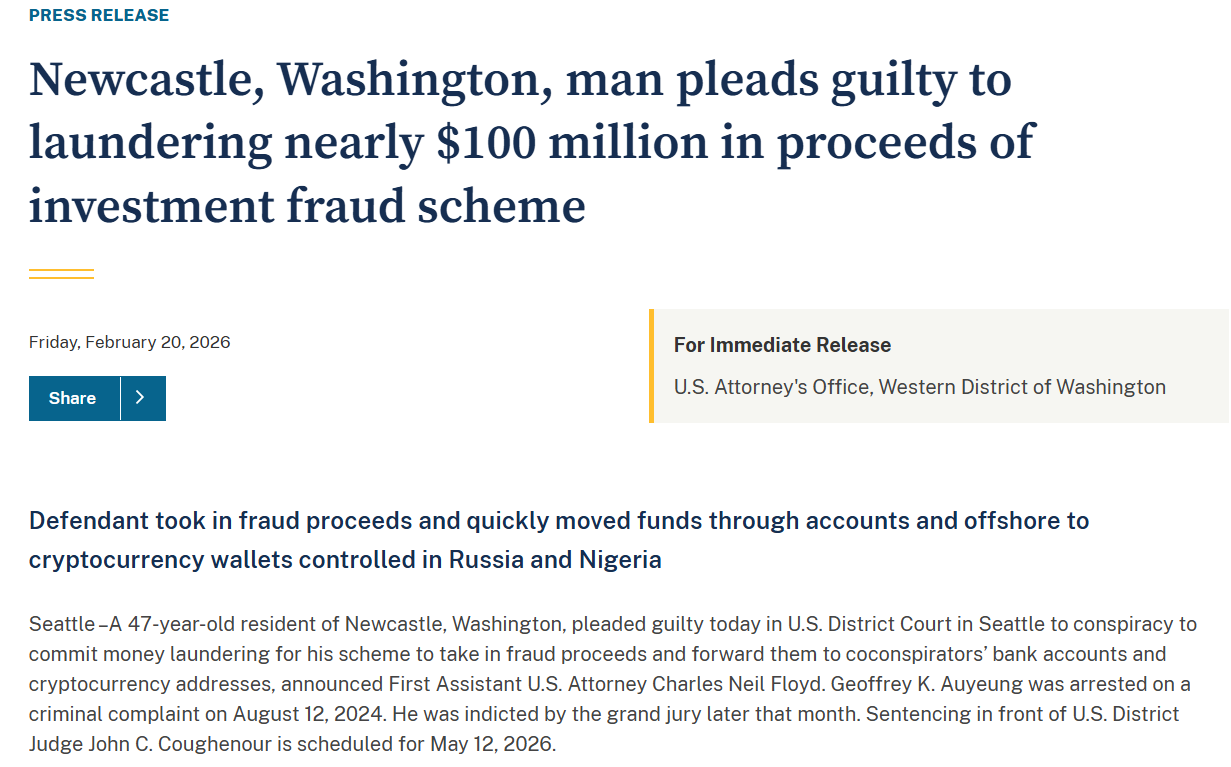Screen dimensions: 1231x767
Task: Click Russia and Nigeria in the subheading
Action: tap(555, 560)
